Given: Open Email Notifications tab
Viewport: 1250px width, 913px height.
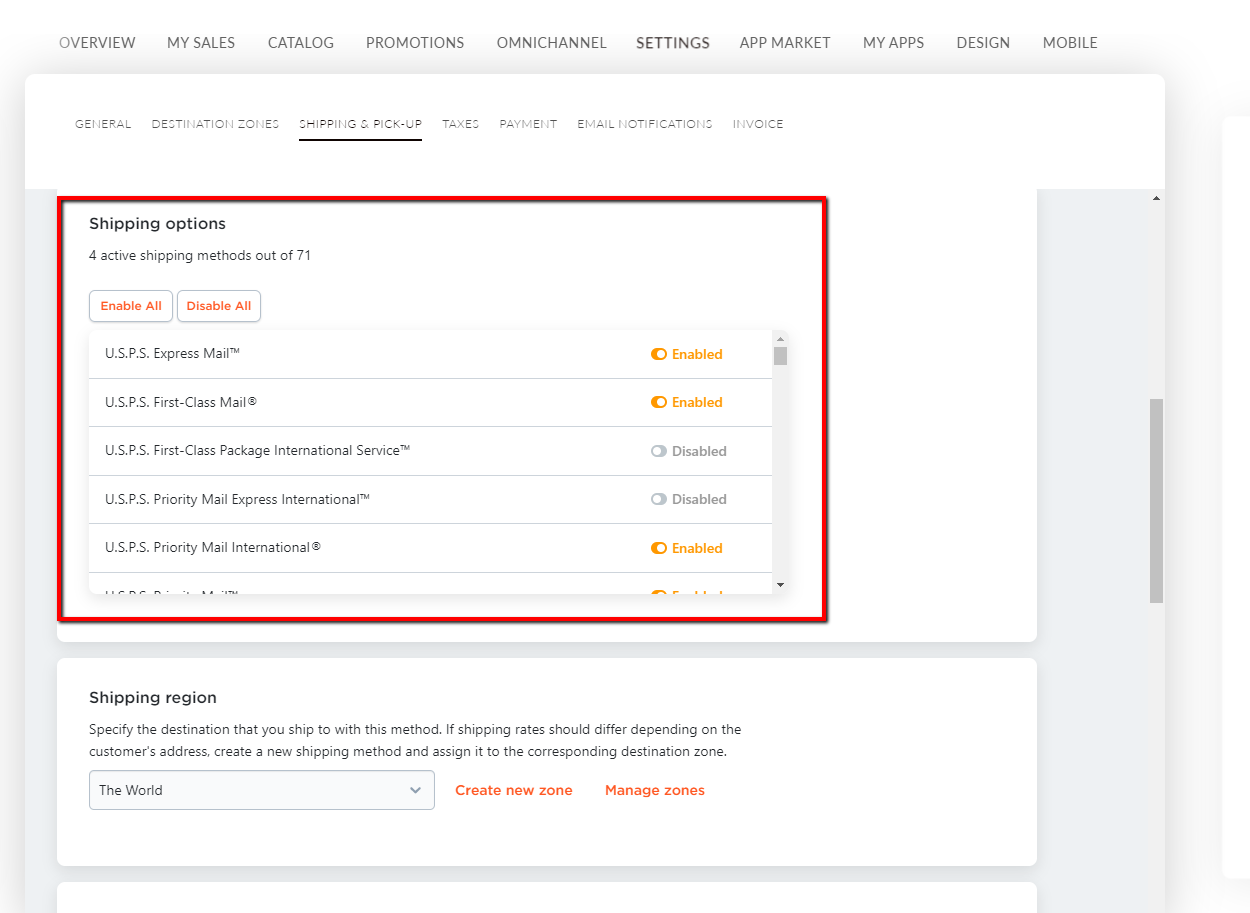Looking at the screenshot, I should click(645, 124).
